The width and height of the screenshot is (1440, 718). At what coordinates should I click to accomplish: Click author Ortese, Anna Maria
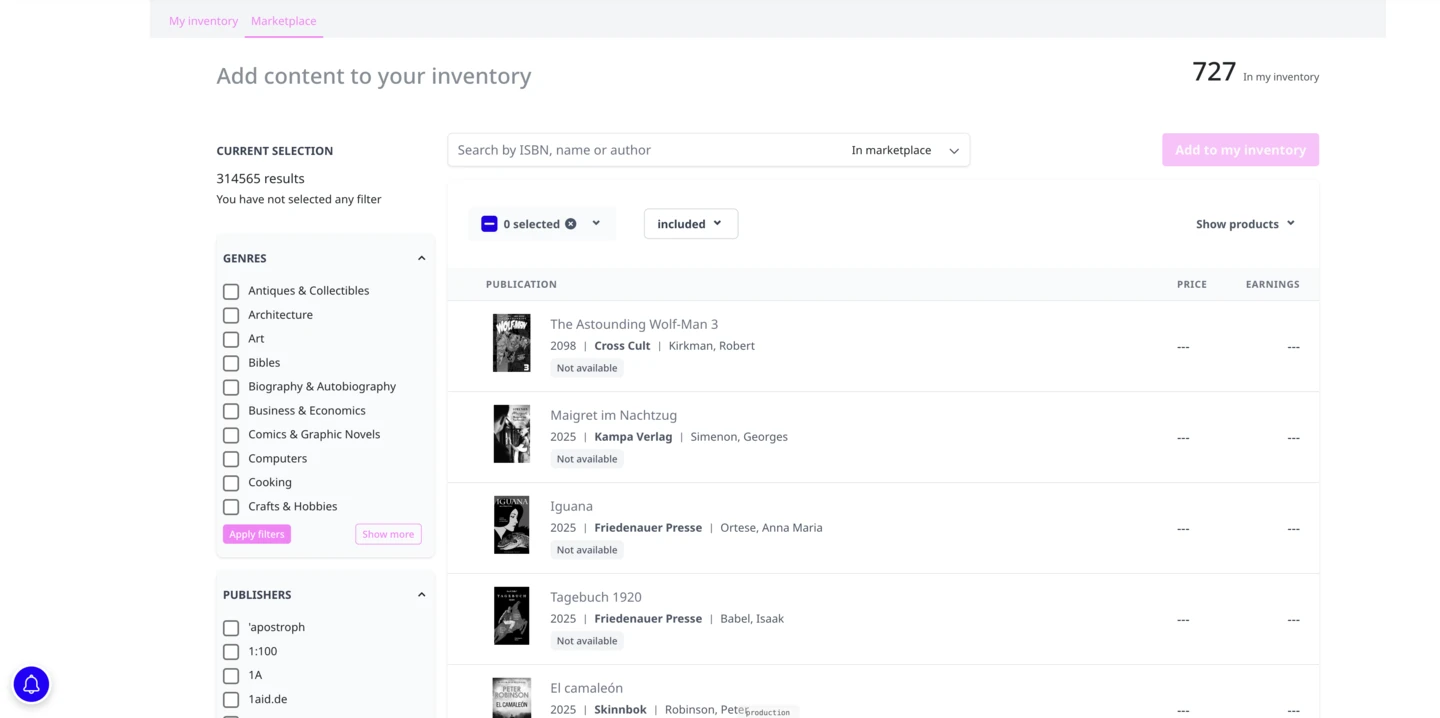tap(771, 528)
